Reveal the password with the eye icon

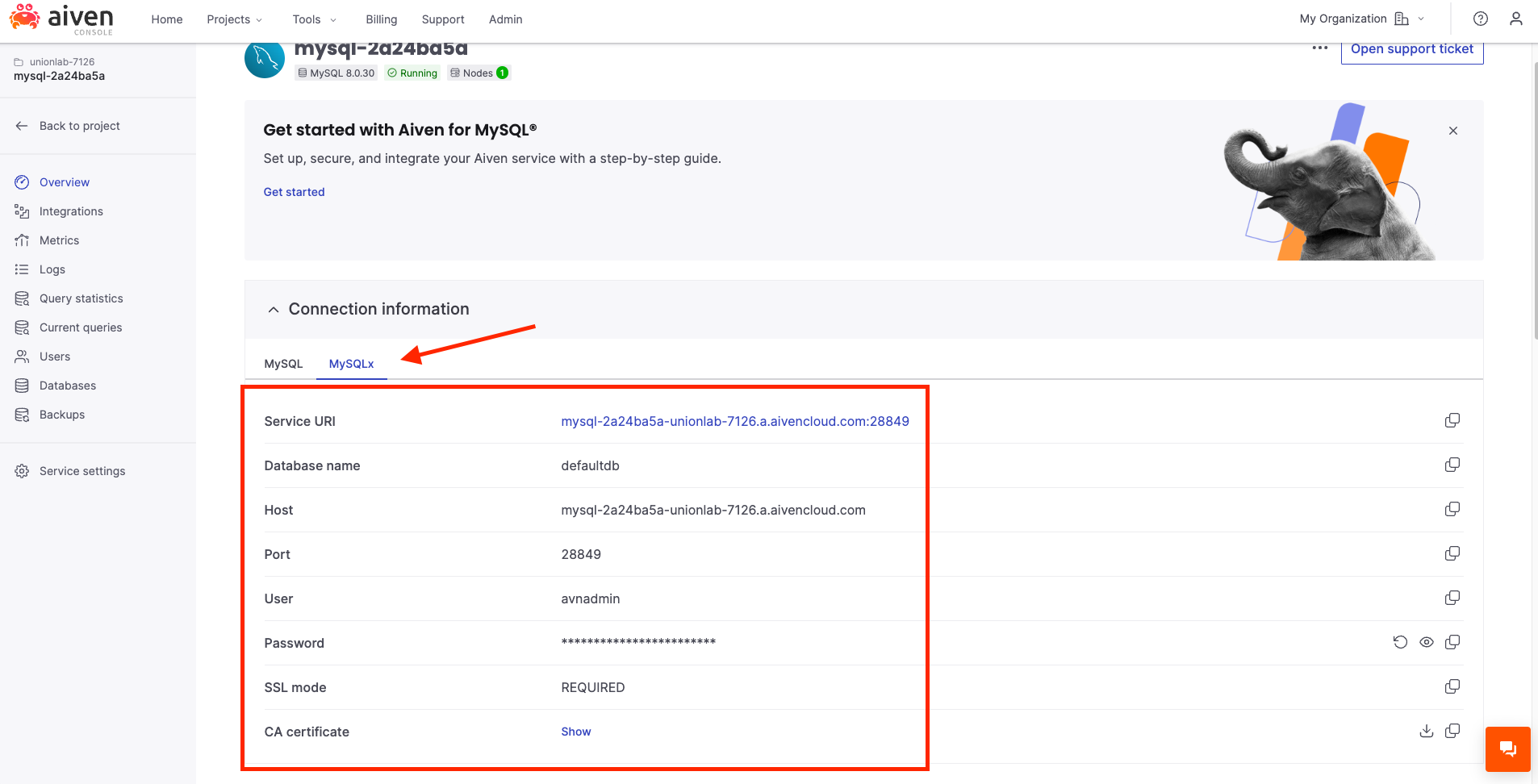[x=1427, y=641]
